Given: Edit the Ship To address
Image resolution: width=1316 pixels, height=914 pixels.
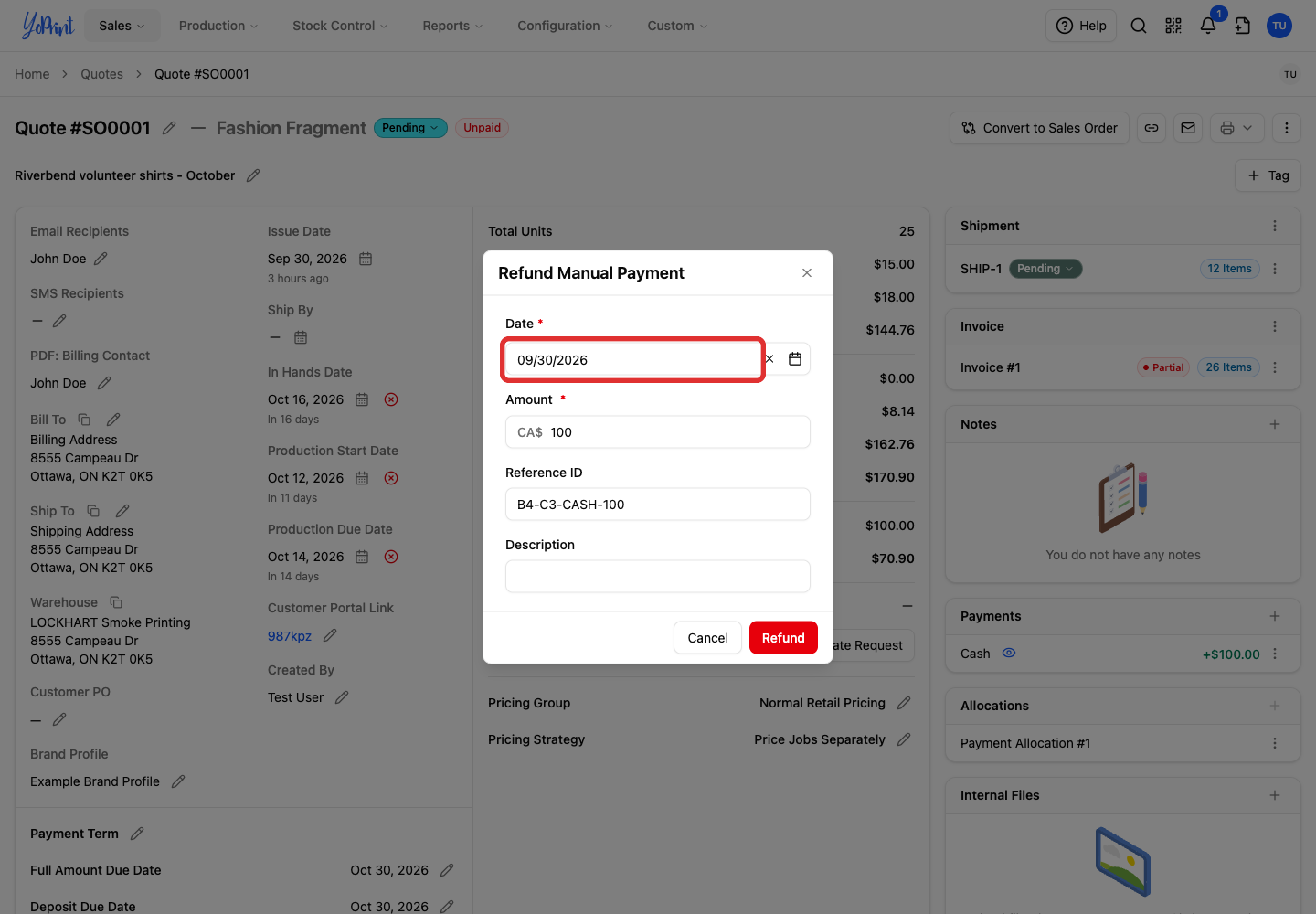Looking at the screenshot, I should (122, 511).
